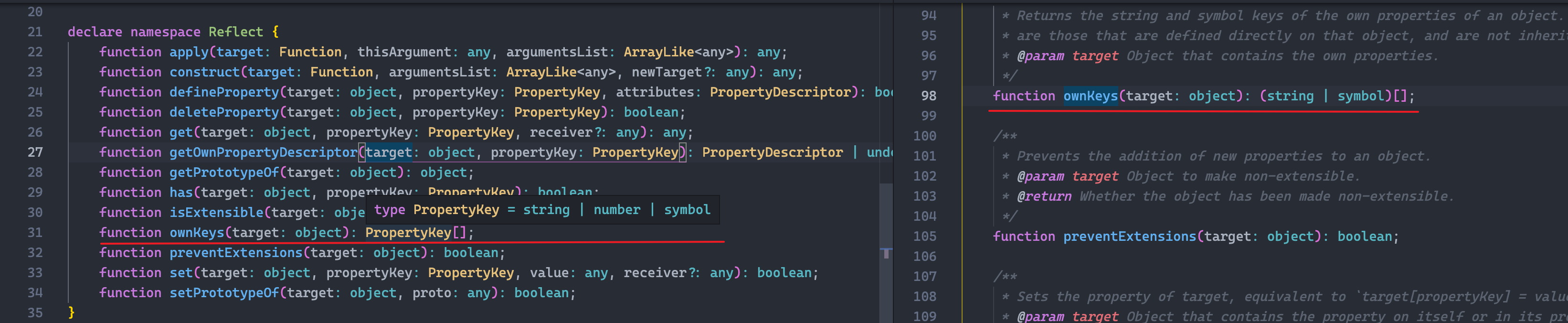Click function name defineProperty on line 24
1568x323 pixels.
pyautogui.click(x=224, y=92)
